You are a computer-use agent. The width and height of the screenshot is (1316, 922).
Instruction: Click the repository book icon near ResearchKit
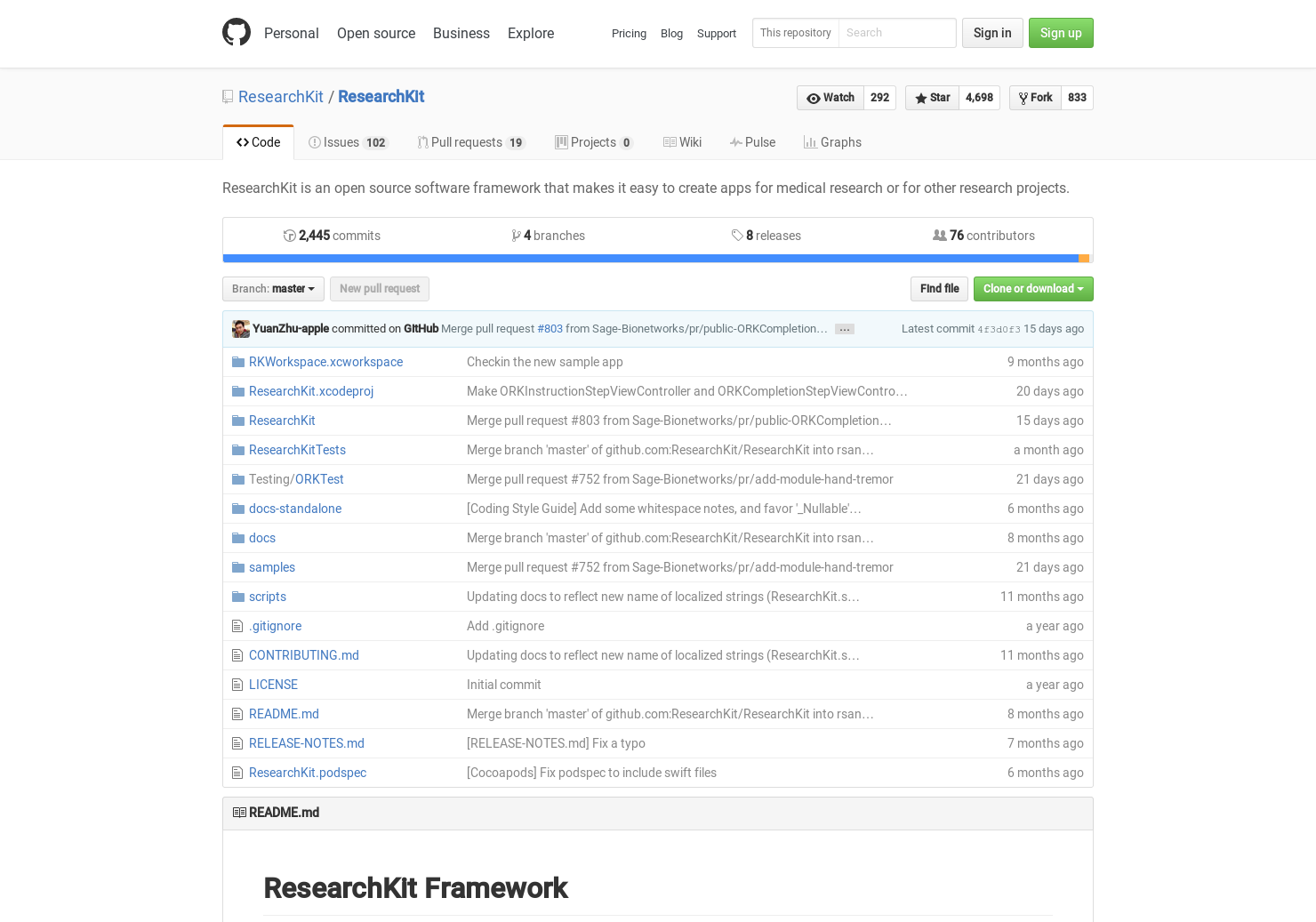(227, 96)
